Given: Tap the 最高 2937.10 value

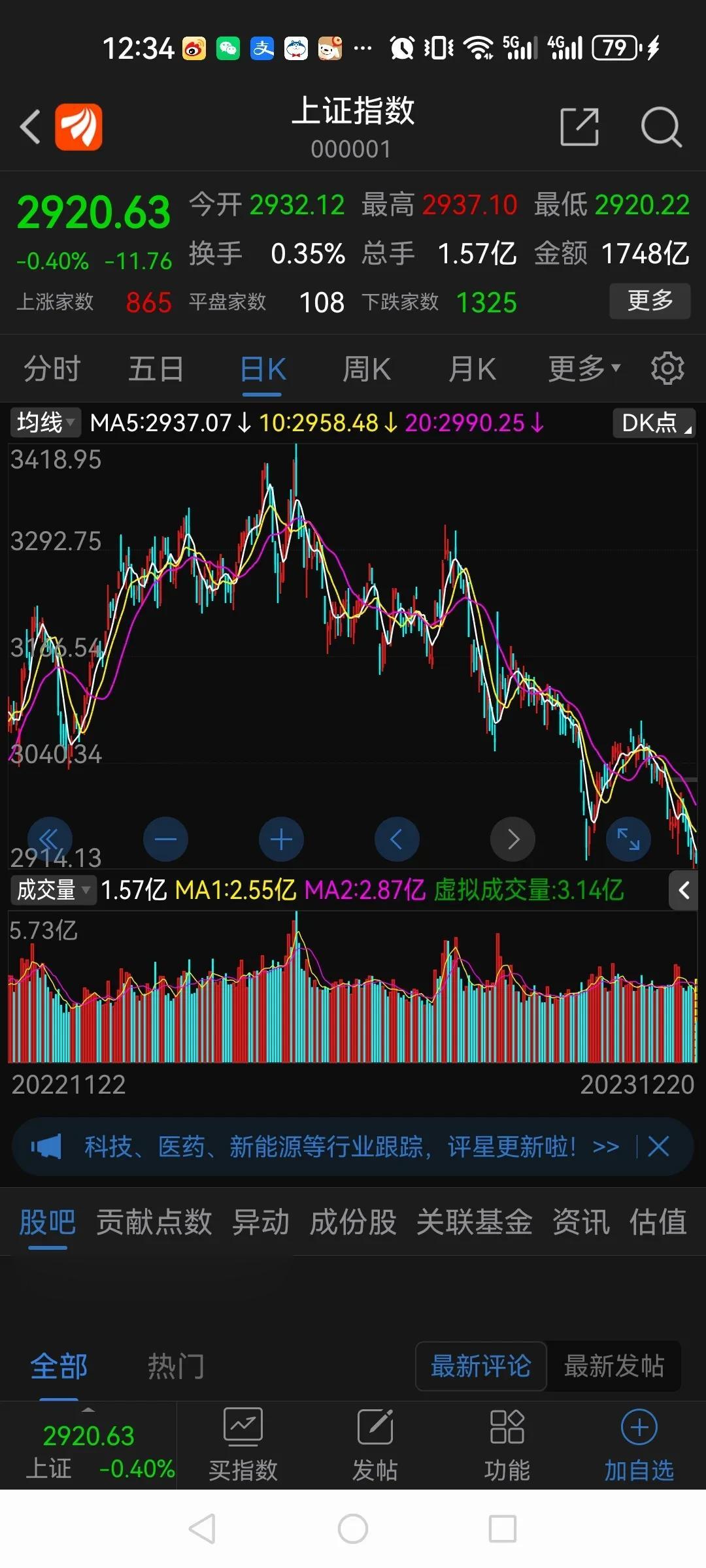Looking at the screenshot, I should coord(469,205).
